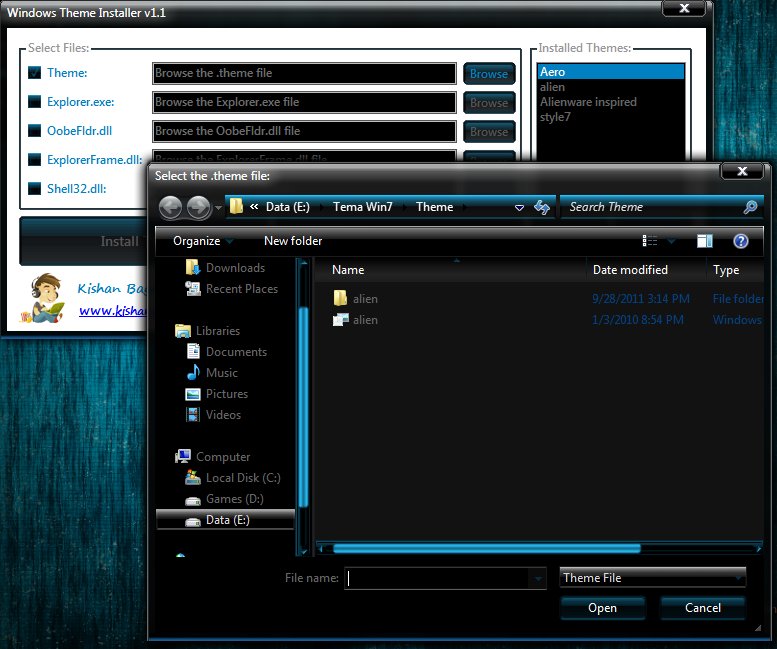Open the Organize menu
Viewport: 777px width, 649px height.
202,241
